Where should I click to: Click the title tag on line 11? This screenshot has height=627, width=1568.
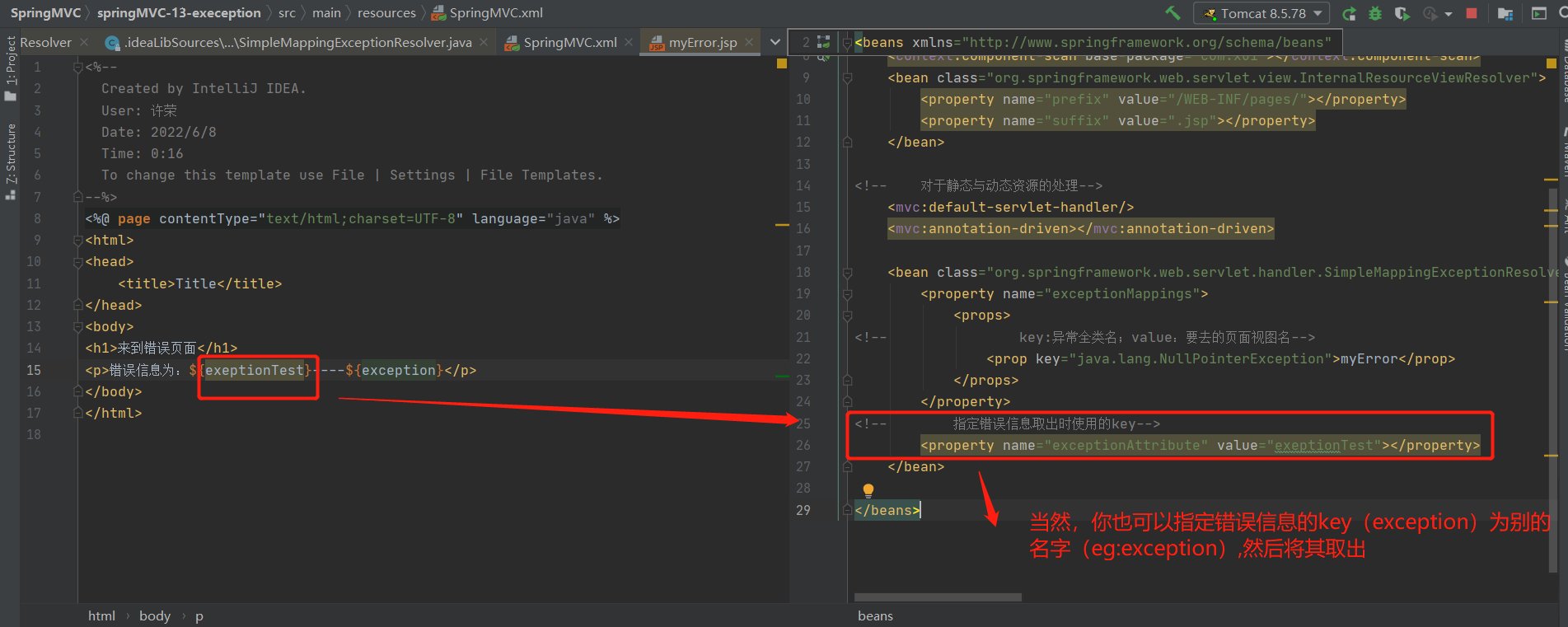(200, 283)
